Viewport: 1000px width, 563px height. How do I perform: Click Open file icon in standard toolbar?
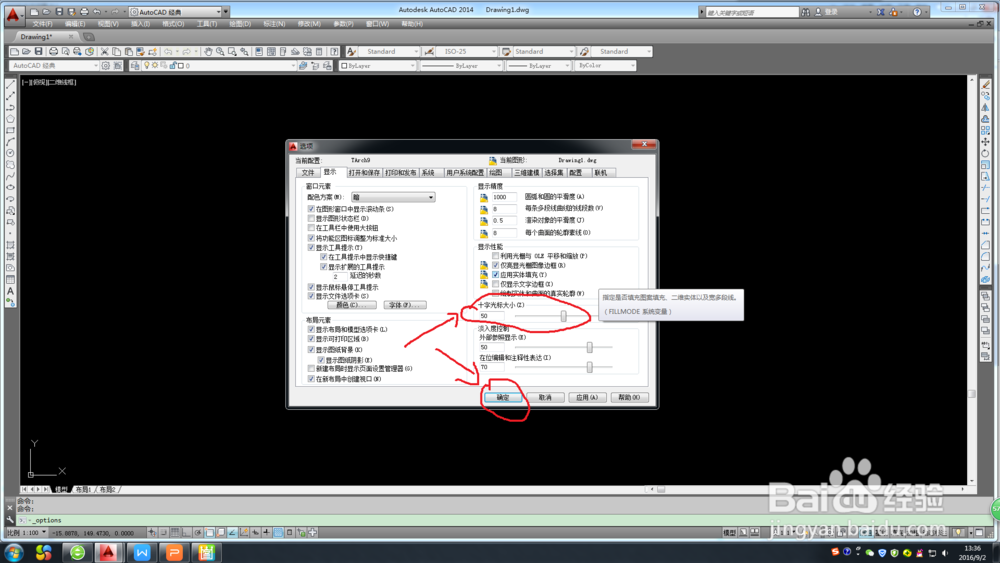[x=26, y=52]
